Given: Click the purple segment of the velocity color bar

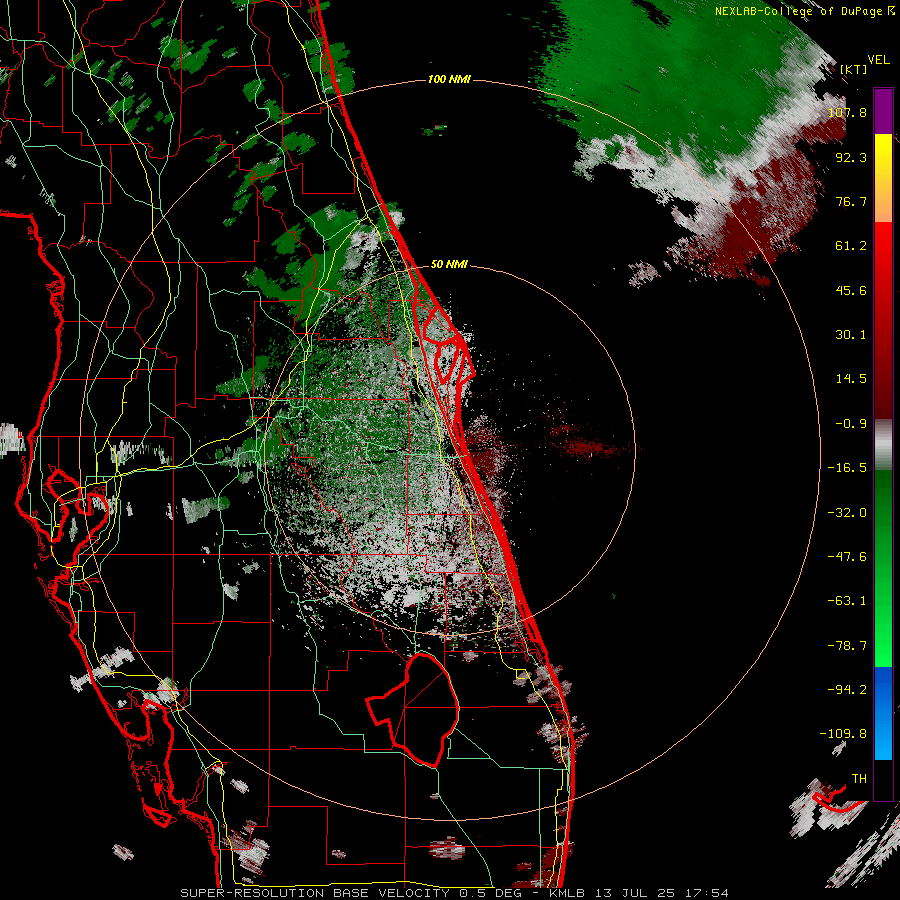Looking at the screenshot, I should pos(883,111).
